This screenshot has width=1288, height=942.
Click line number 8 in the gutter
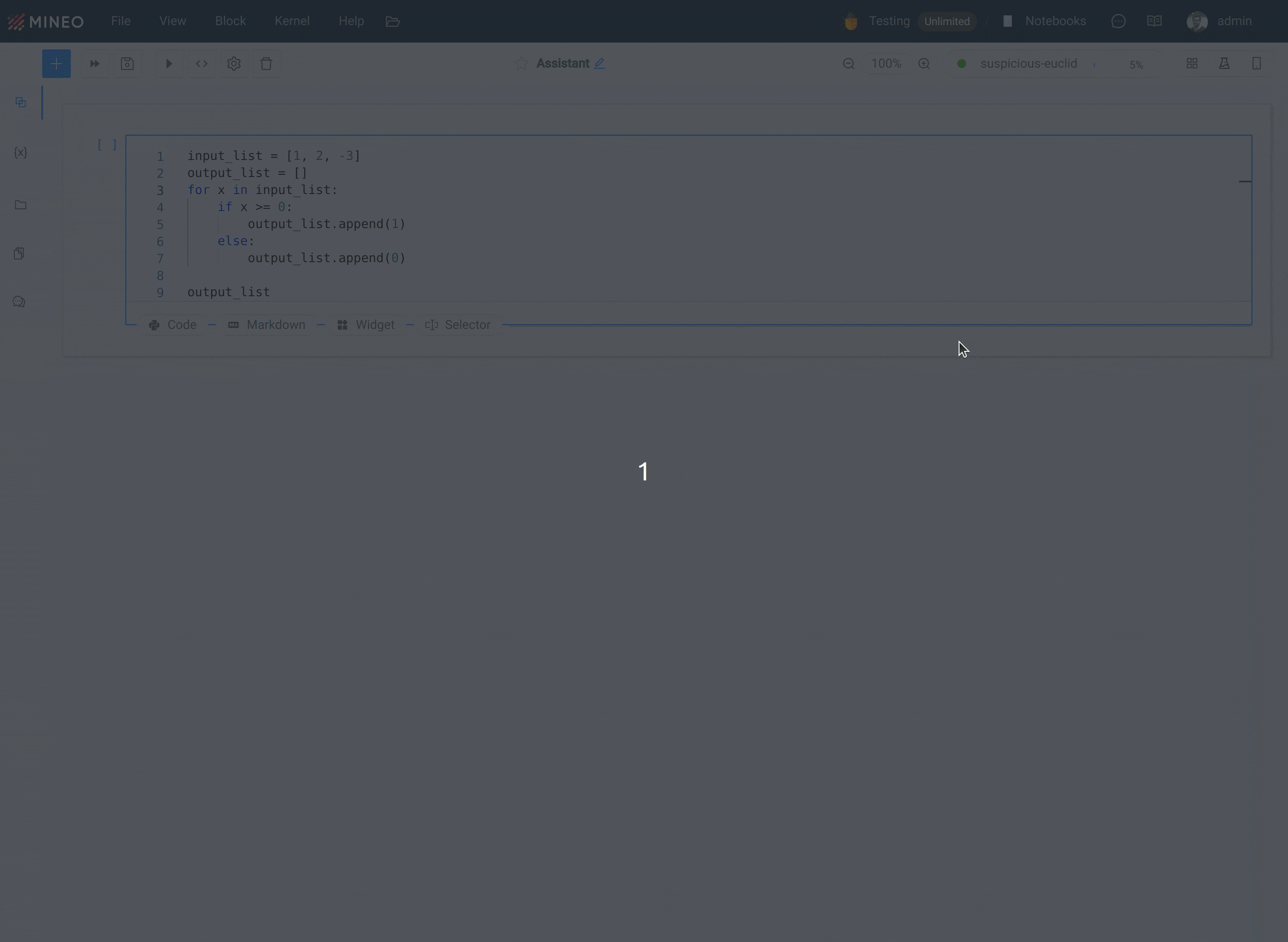pyautogui.click(x=160, y=276)
